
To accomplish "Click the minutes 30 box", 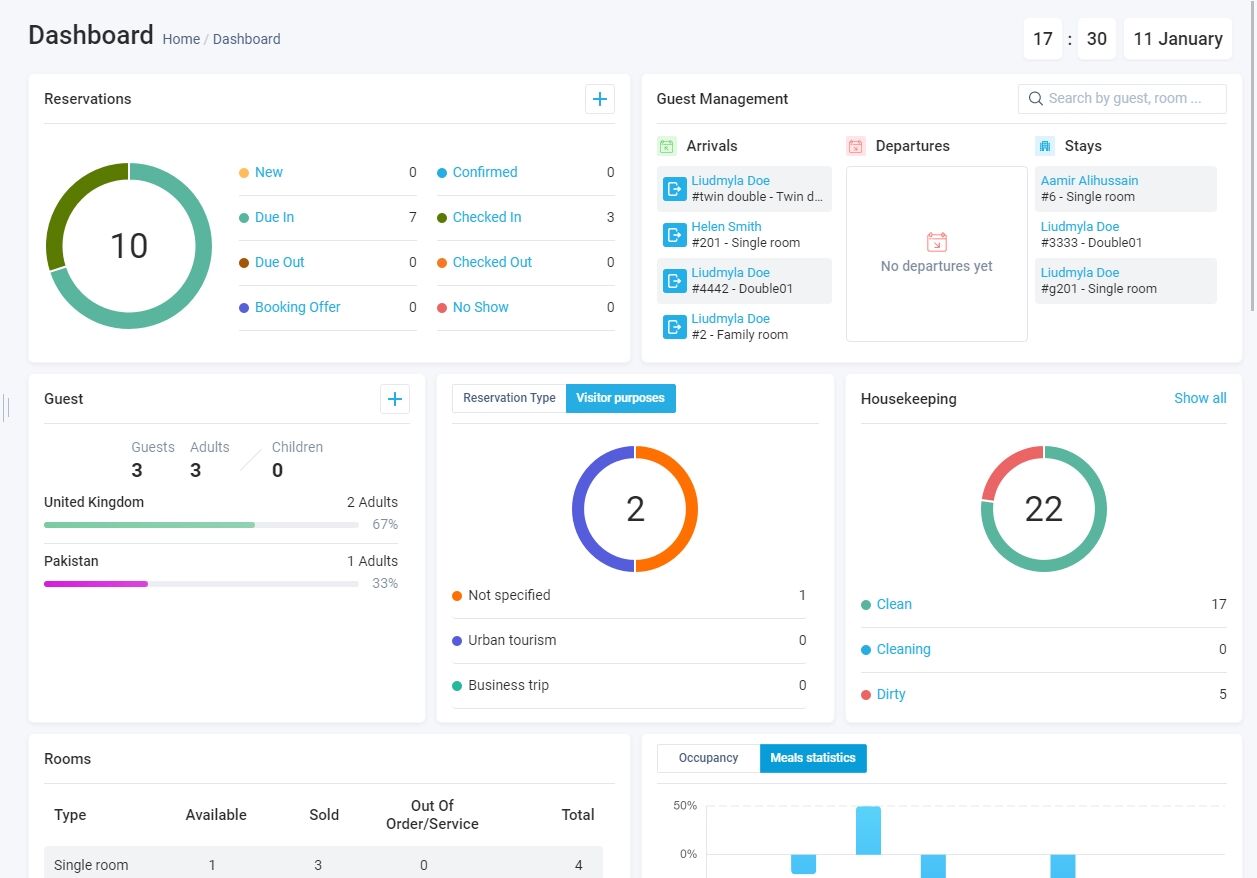I will coord(1097,39).
